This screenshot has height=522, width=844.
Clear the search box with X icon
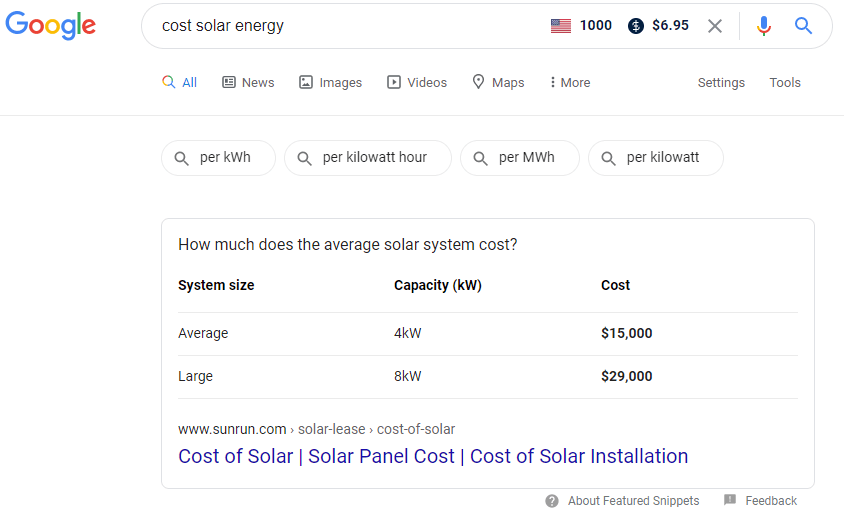point(715,26)
